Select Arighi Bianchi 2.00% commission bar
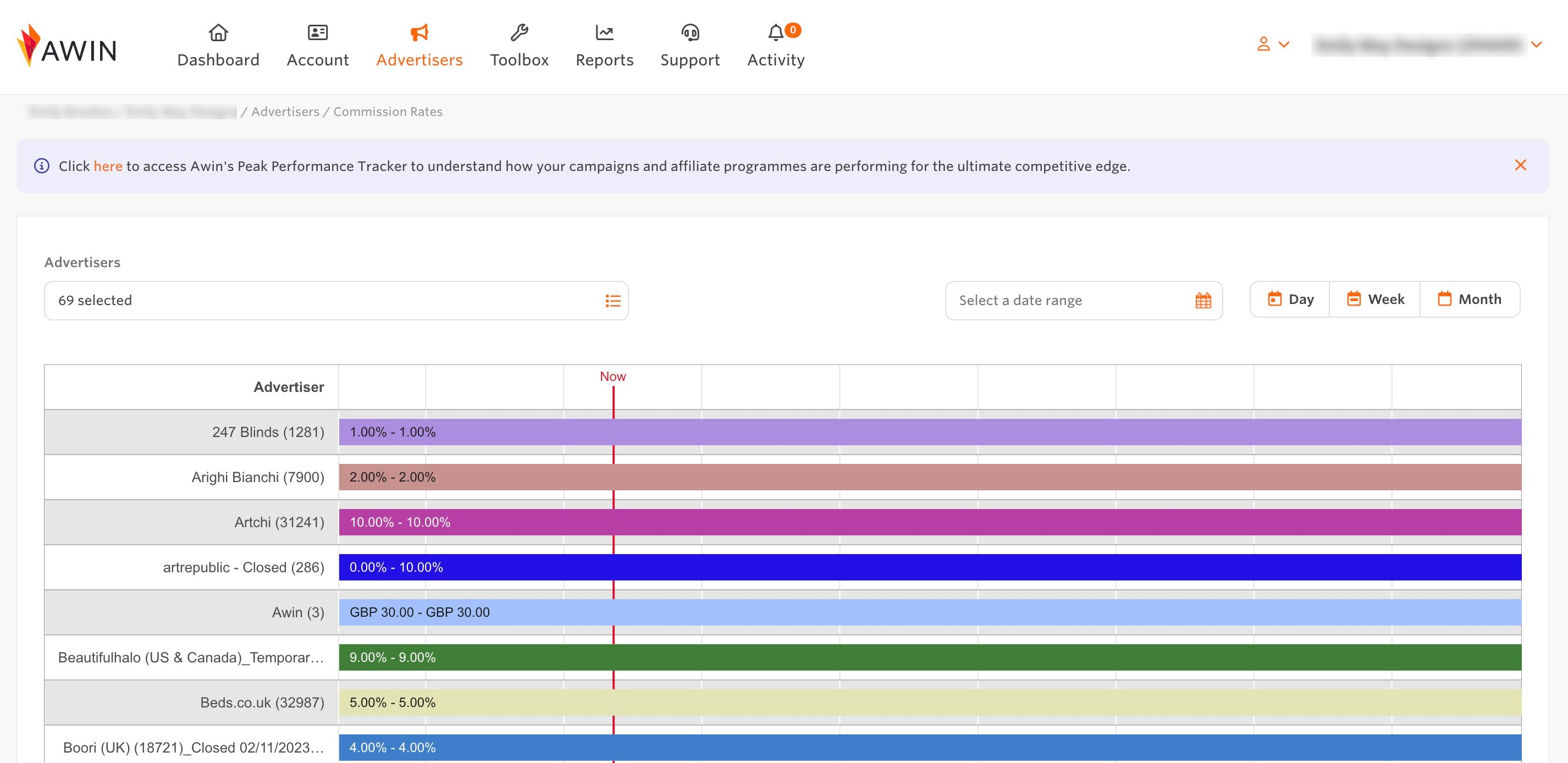Image resolution: width=1568 pixels, height=763 pixels. click(930, 477)
